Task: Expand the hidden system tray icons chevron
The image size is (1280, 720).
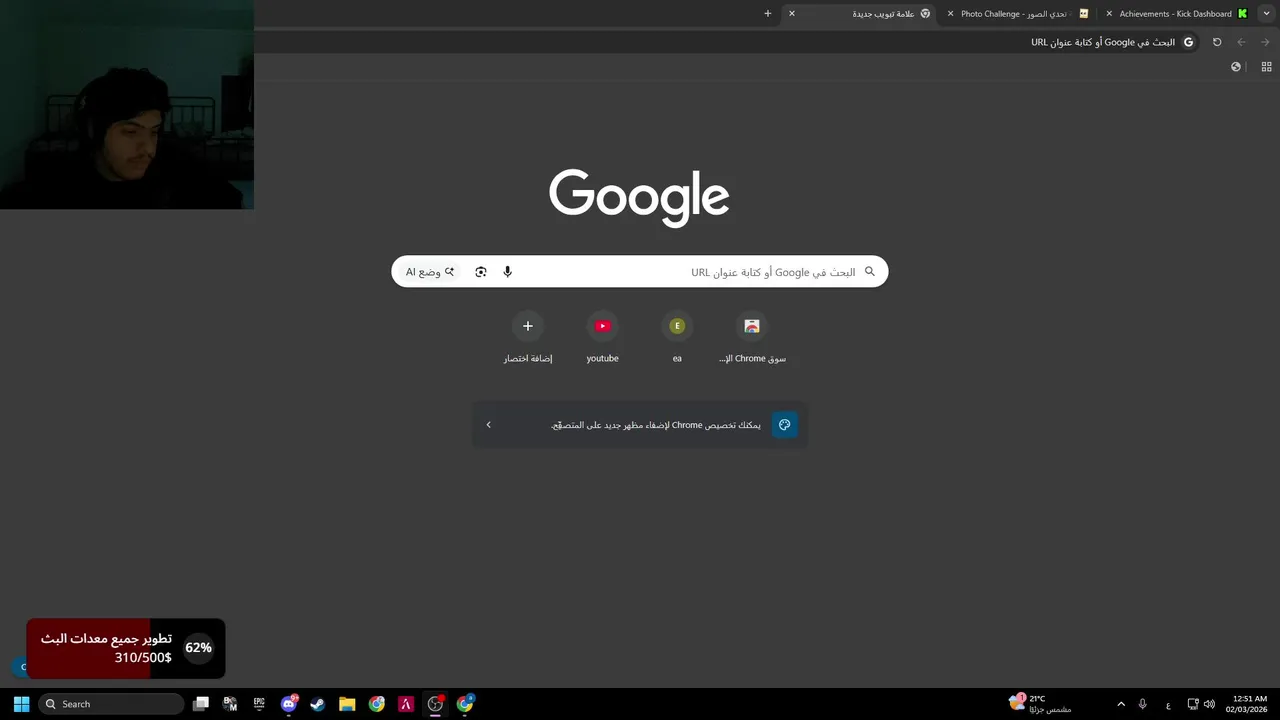Action: [x=1121, y=704]
